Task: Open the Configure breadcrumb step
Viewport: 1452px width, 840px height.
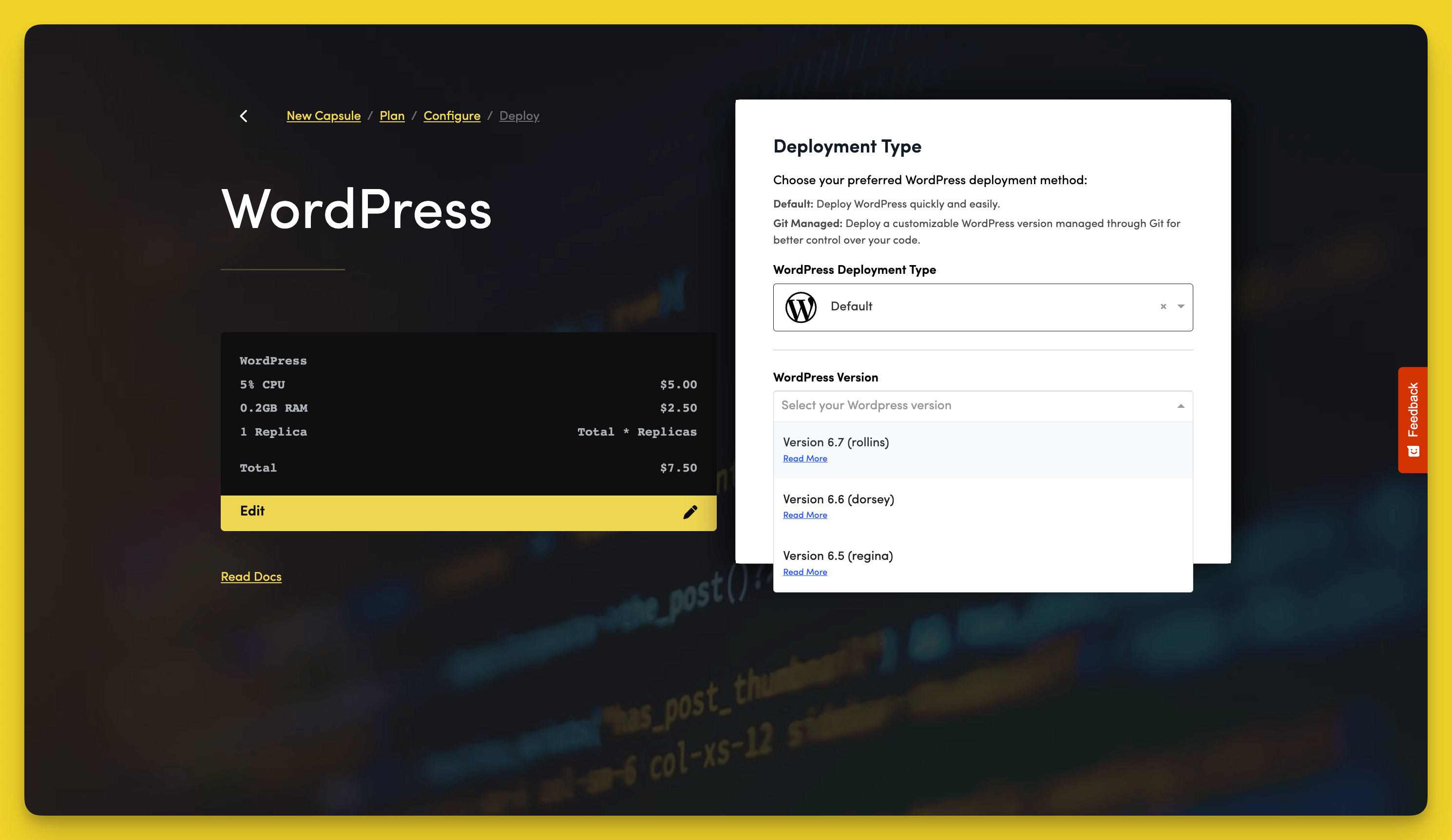Action: tap(452, 115)
